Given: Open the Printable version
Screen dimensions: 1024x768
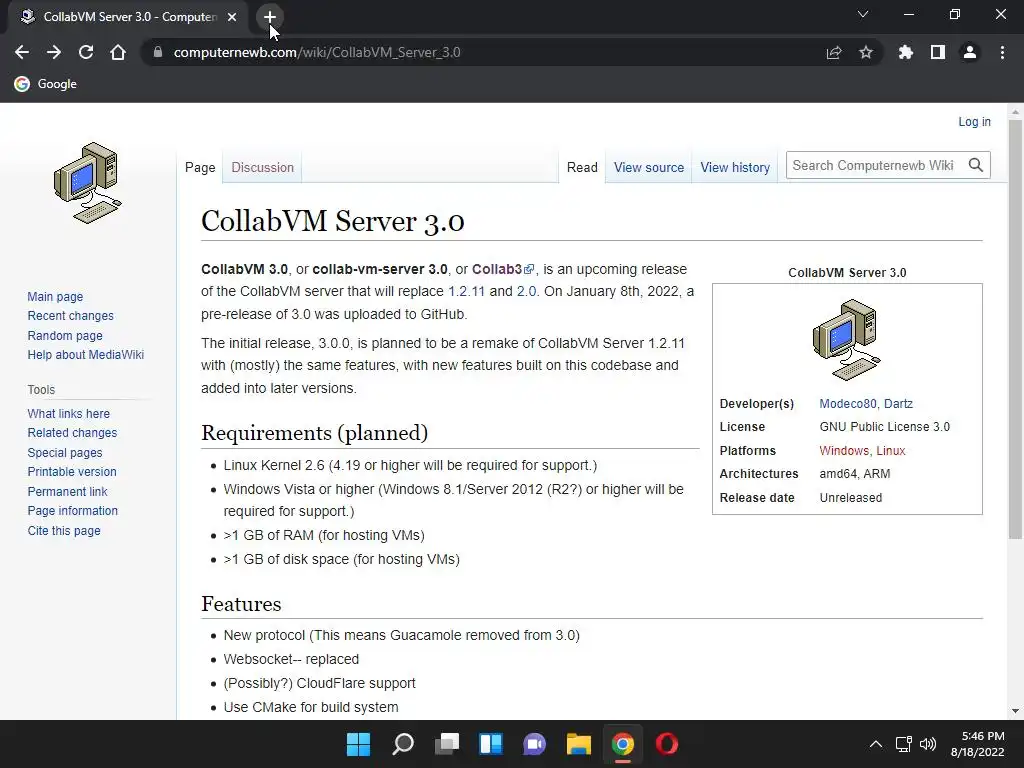Looking at the screenshot, I should pyautogui.click(x=72, y=472).
